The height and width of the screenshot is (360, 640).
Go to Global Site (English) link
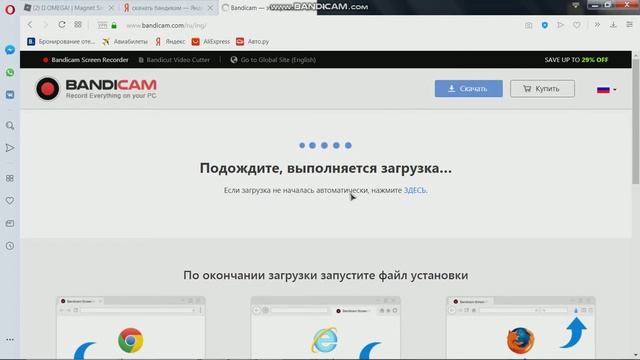273,60
